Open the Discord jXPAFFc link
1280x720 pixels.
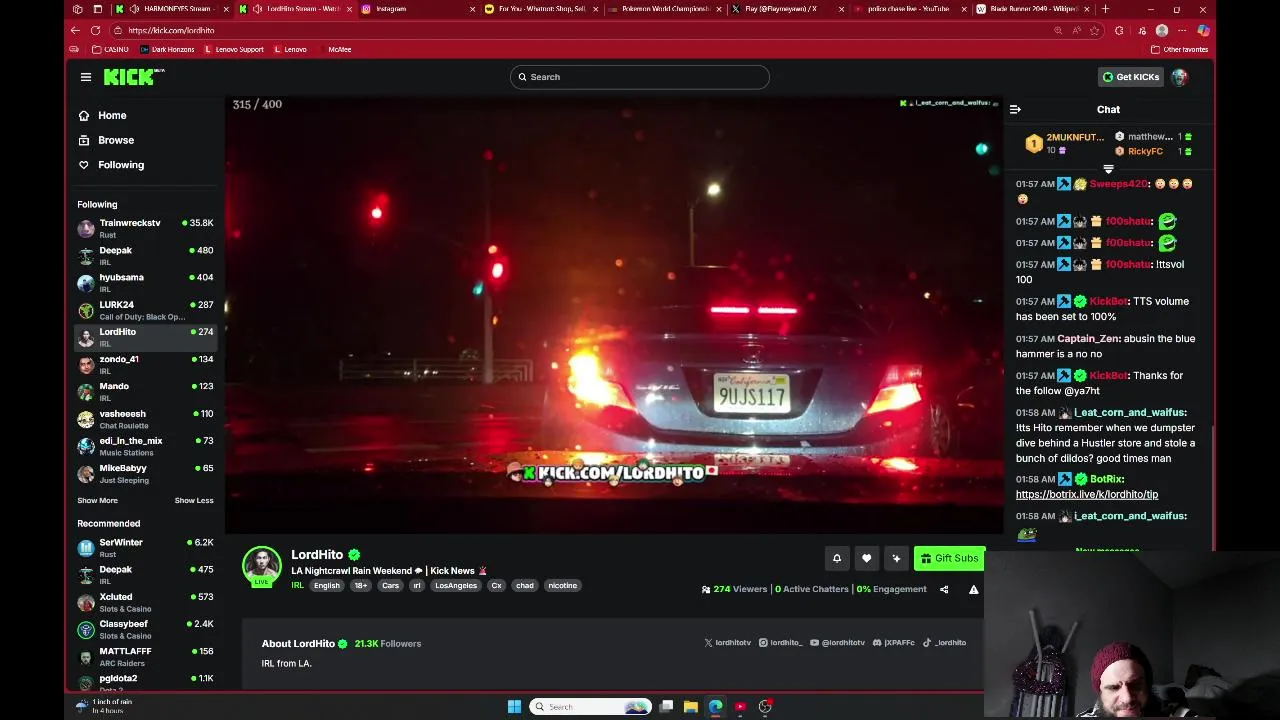click(x=894, y=643)
